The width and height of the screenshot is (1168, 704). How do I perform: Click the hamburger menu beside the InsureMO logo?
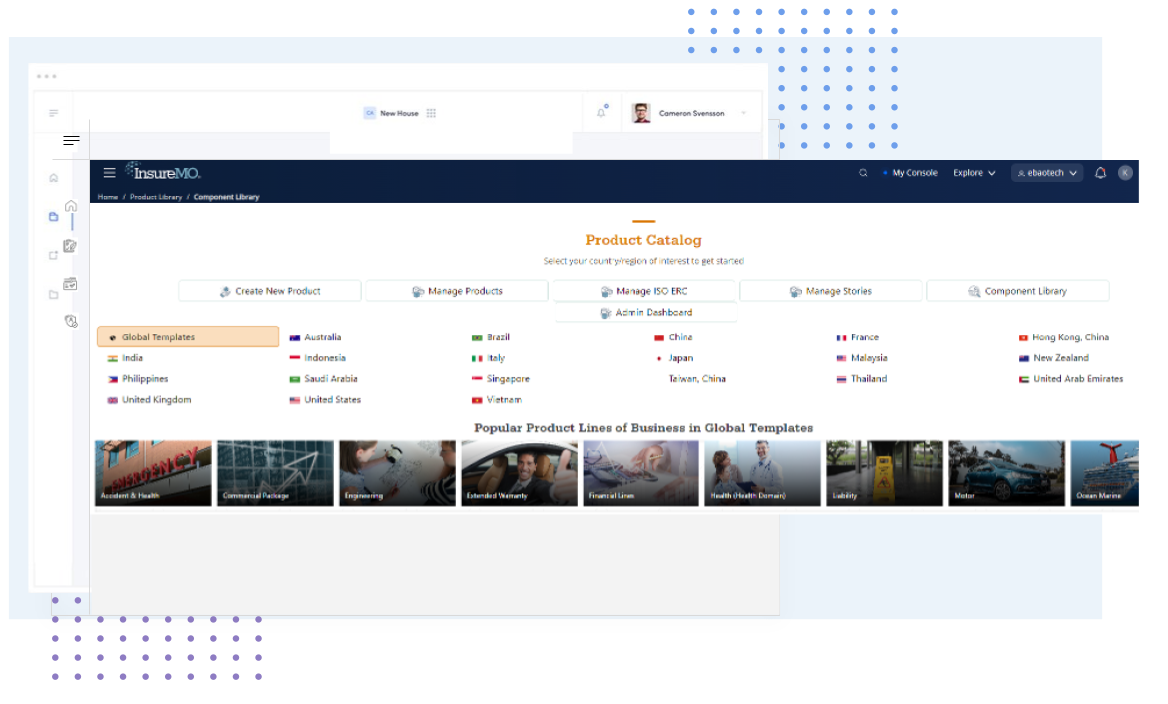tap(109, 172)
